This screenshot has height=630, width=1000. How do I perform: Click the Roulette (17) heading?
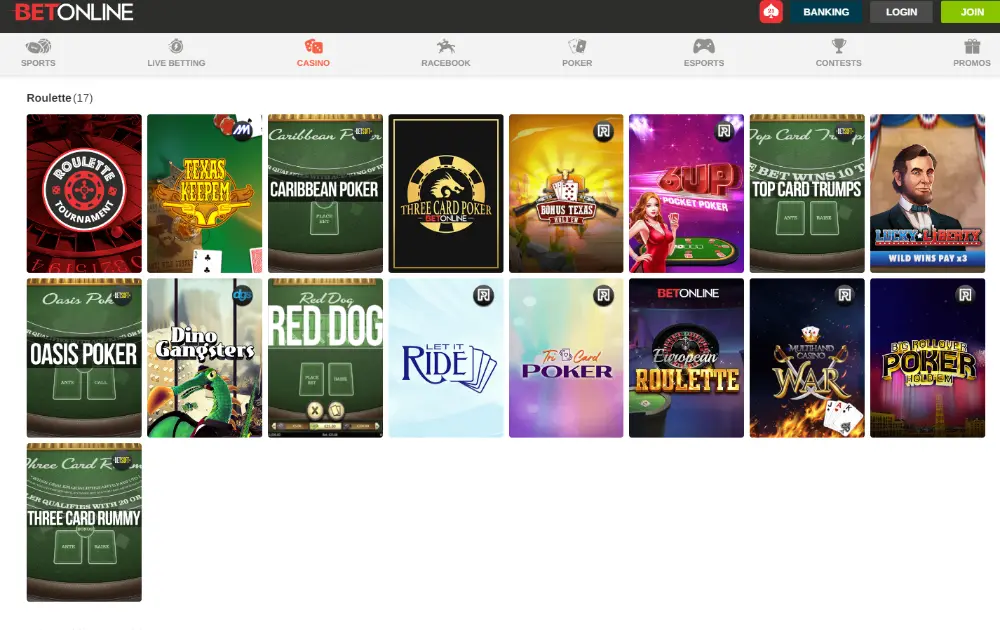click(x=59, y=98)
